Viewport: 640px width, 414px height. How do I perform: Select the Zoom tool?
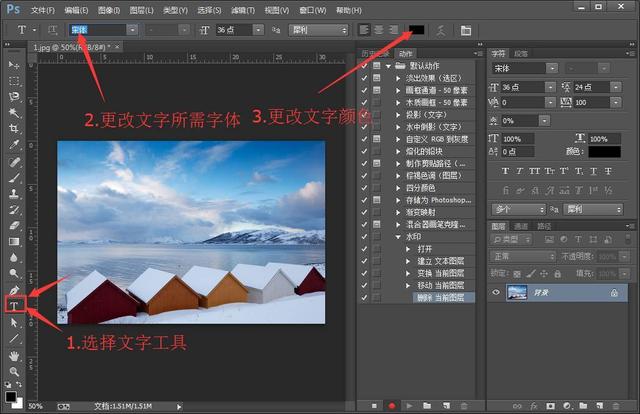pyautogui.click(x=14, y=372)
